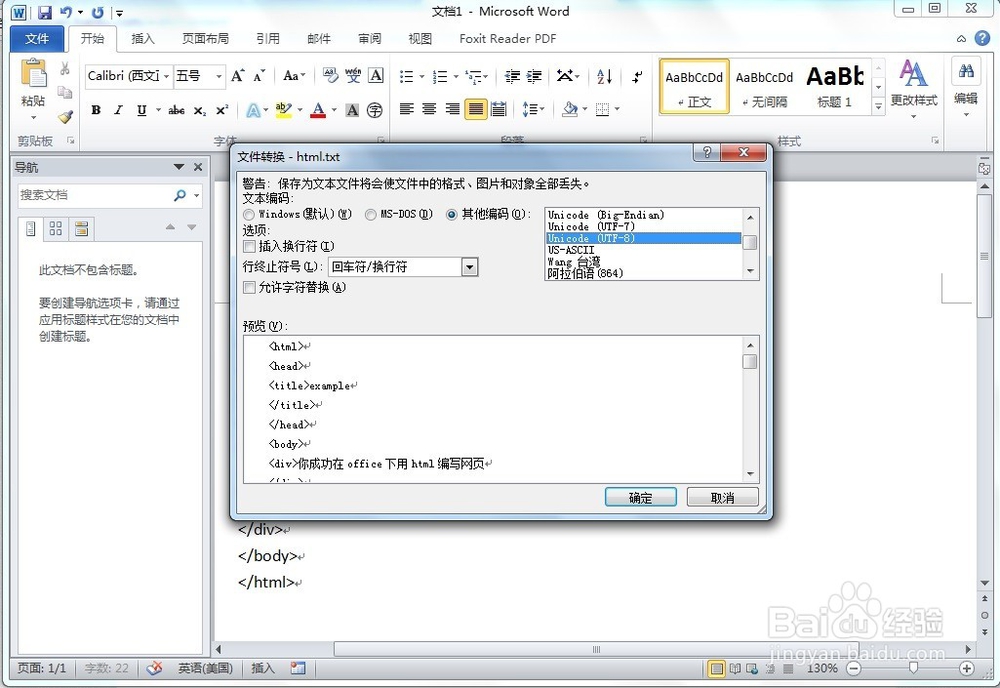Click the Save icon in quick access toolbar
Viewport: 1000px width, 688px height.
tap(44, 12)
